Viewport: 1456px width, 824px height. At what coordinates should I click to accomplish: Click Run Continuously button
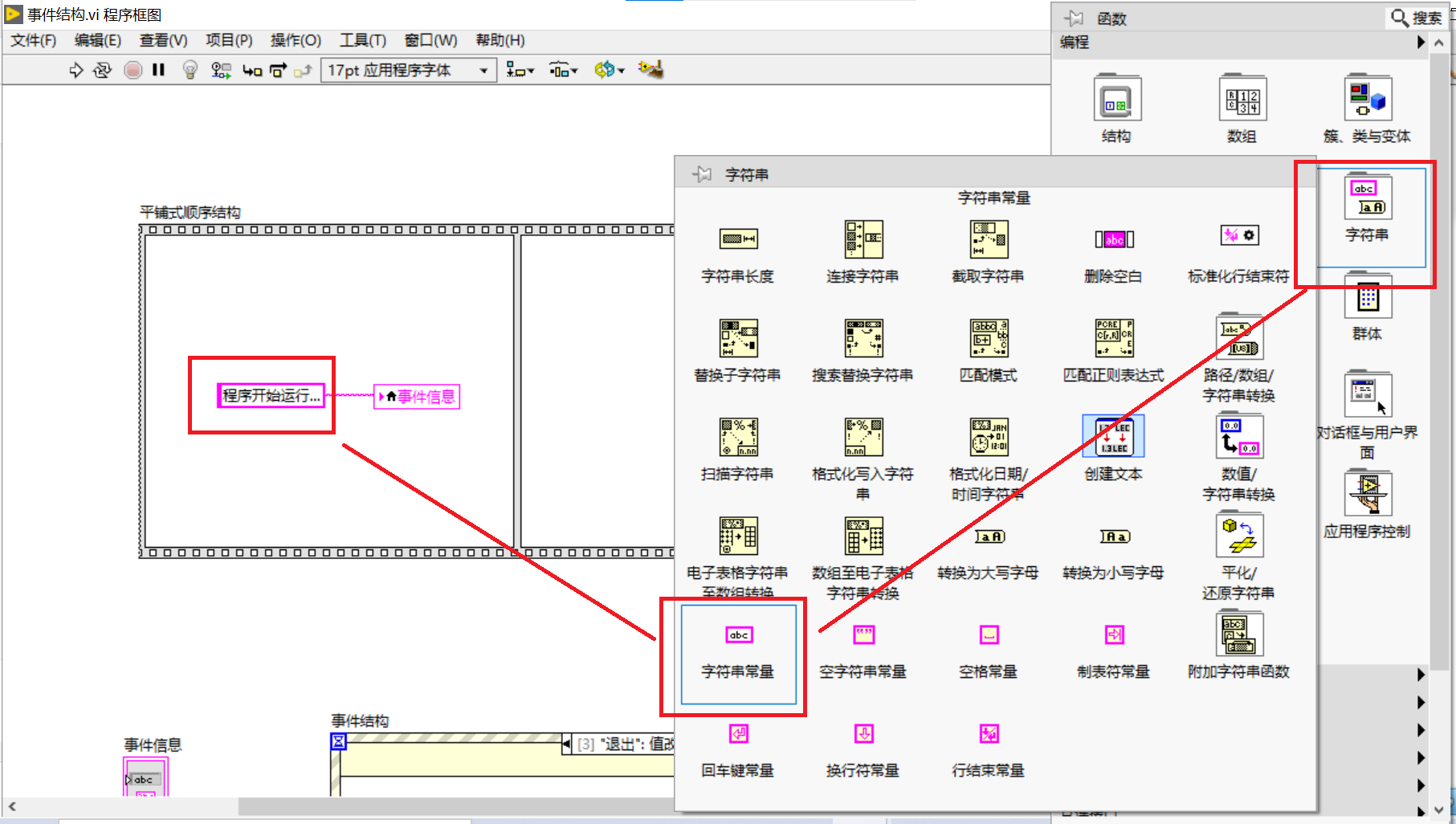[102, 71]
